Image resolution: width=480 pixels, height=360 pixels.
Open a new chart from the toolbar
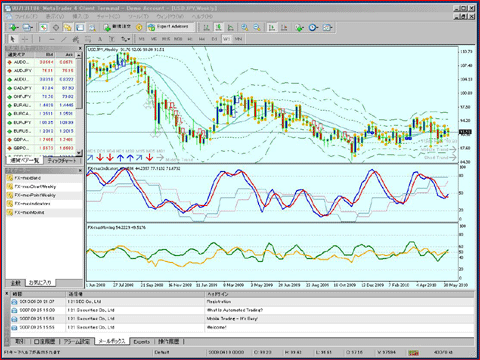(13, 28)
